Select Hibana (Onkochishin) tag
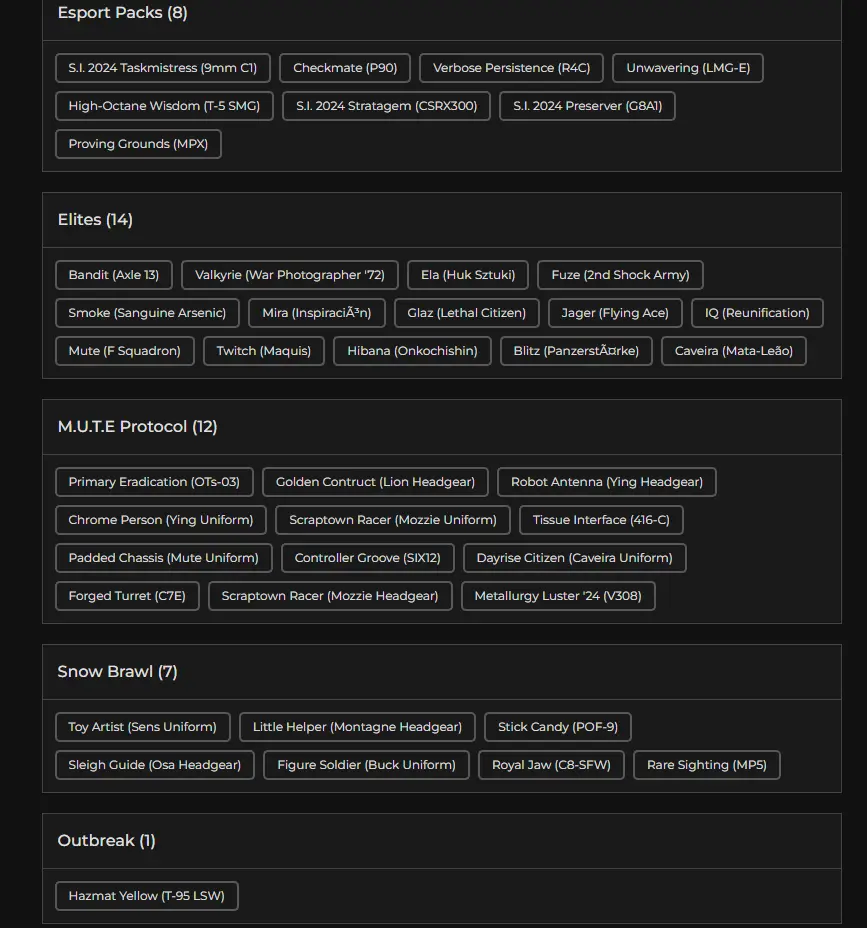This screenshot has height=928, width=867. 412,351
